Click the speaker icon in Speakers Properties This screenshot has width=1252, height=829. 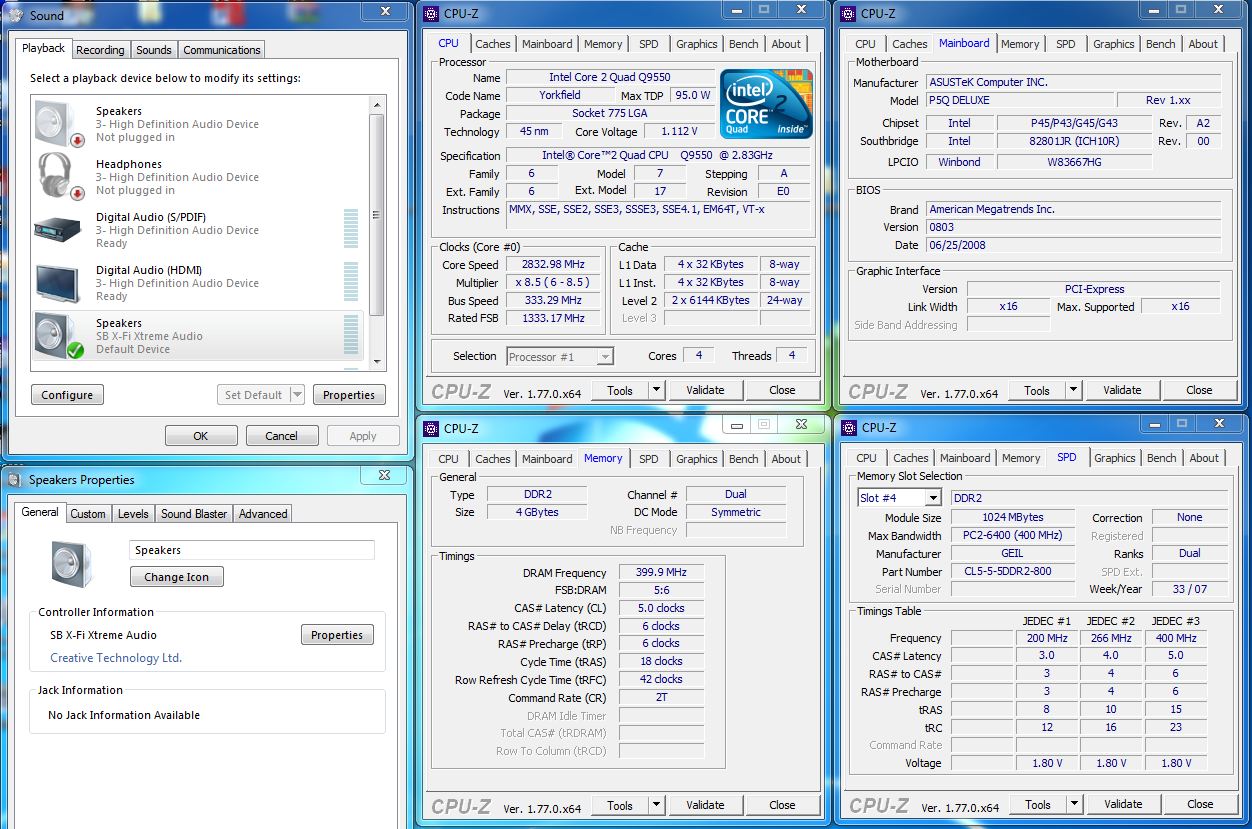(72, 564)
